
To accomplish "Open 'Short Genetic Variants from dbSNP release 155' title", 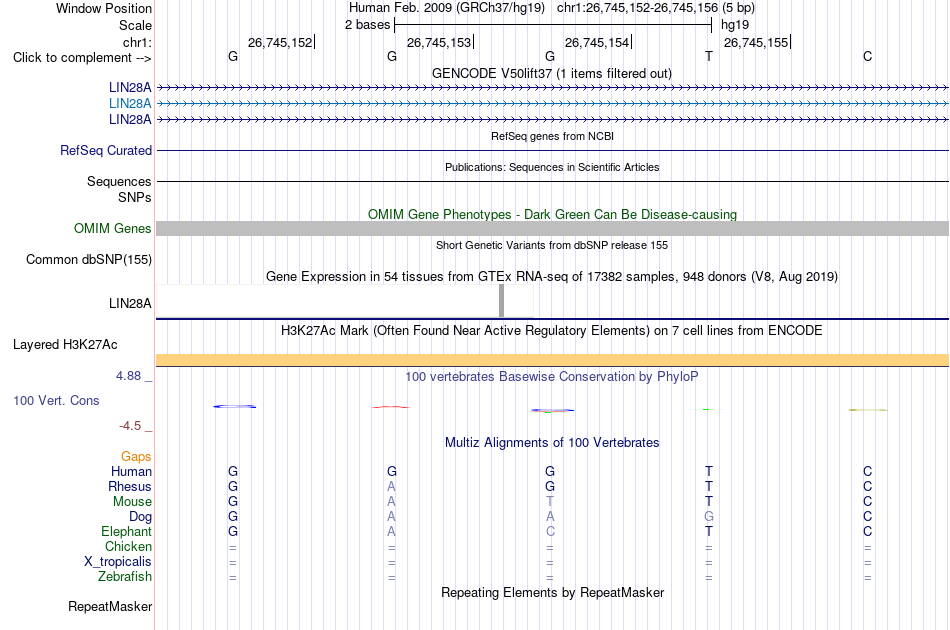I will pyautogui.click(x=552, y=245).
